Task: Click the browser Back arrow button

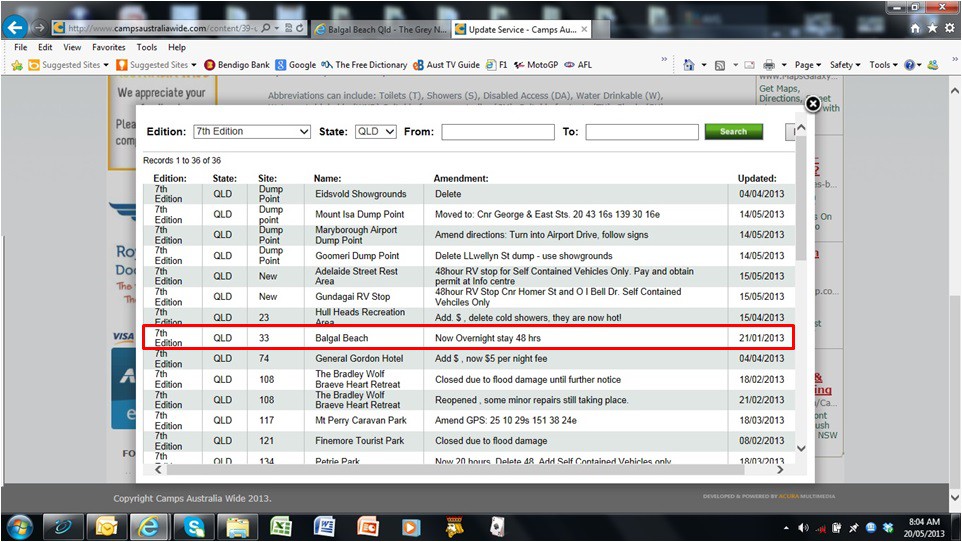Action: click(15, 28)
